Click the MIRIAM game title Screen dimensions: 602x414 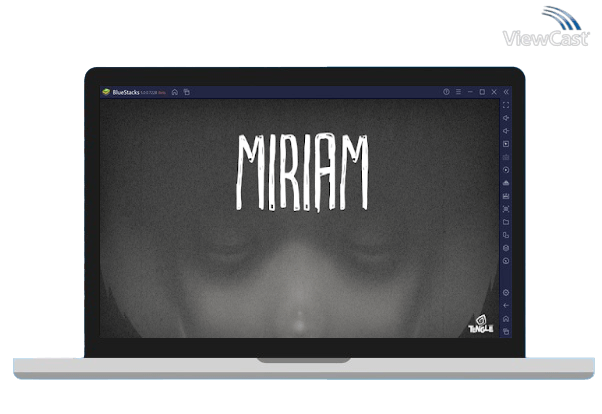(302, 172)
